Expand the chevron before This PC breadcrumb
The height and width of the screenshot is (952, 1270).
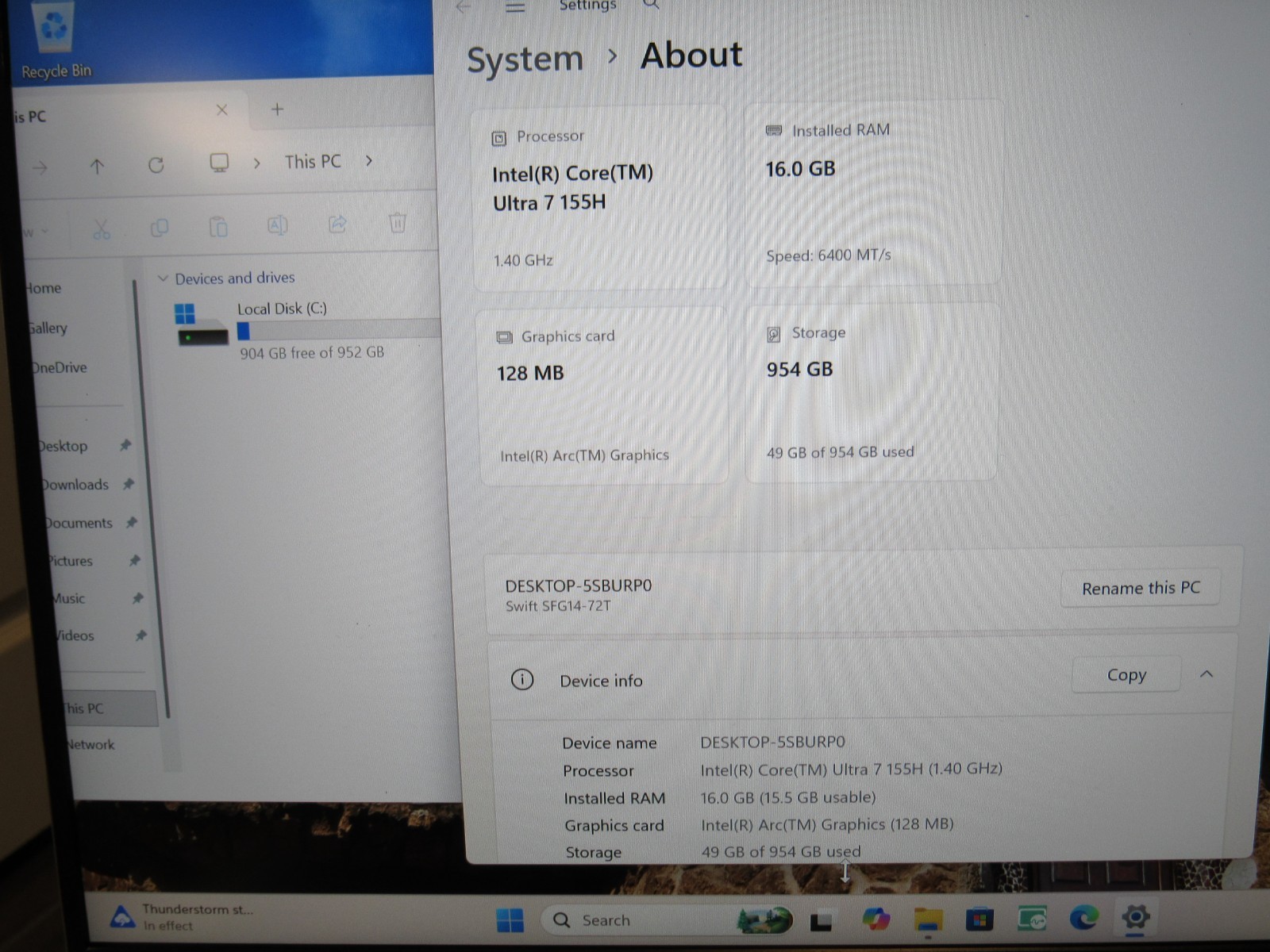click(x=256, y=163)
